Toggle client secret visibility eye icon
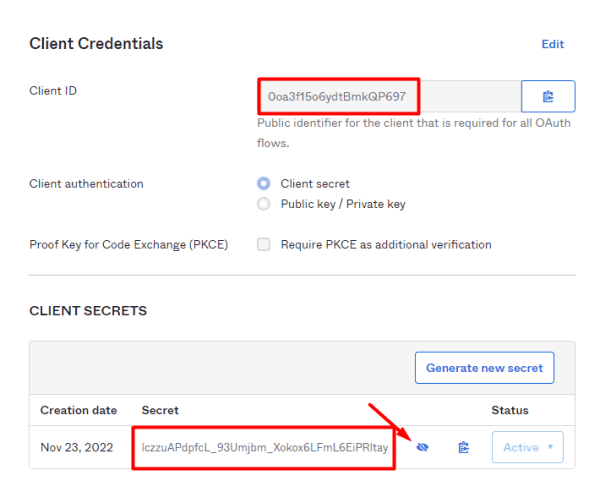 pos(422,447)
